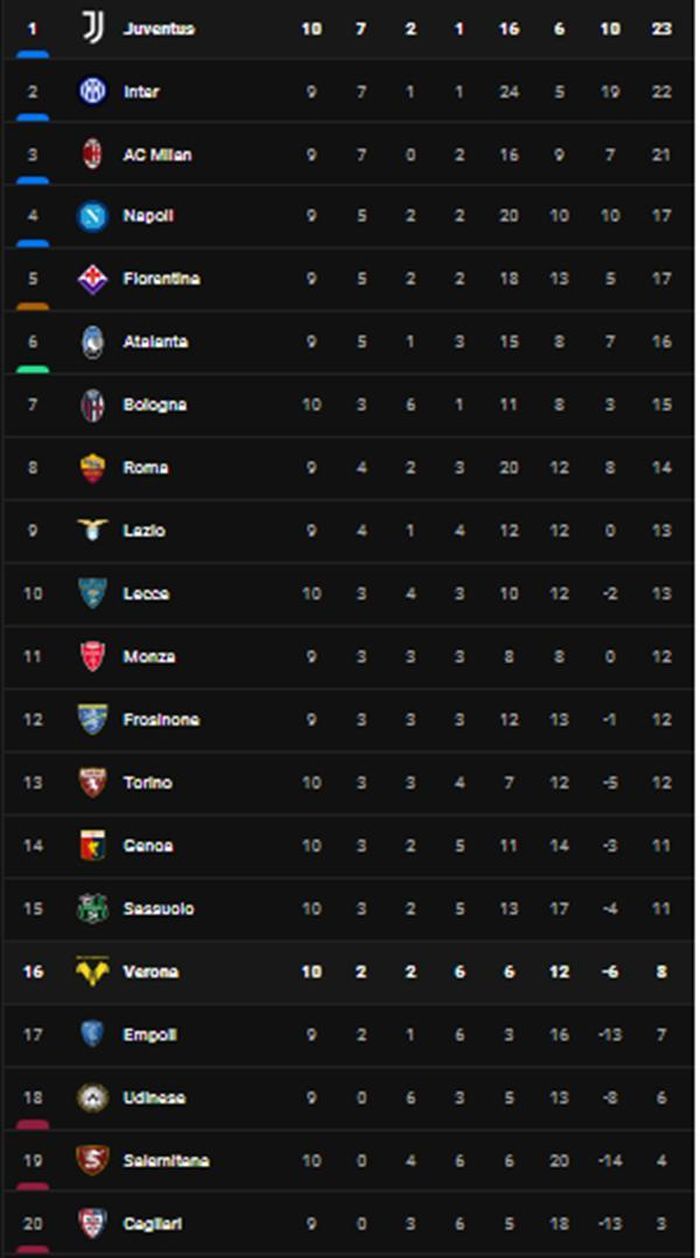
Task: Open Frosinone team page link
Action: (x=161, y=720)
